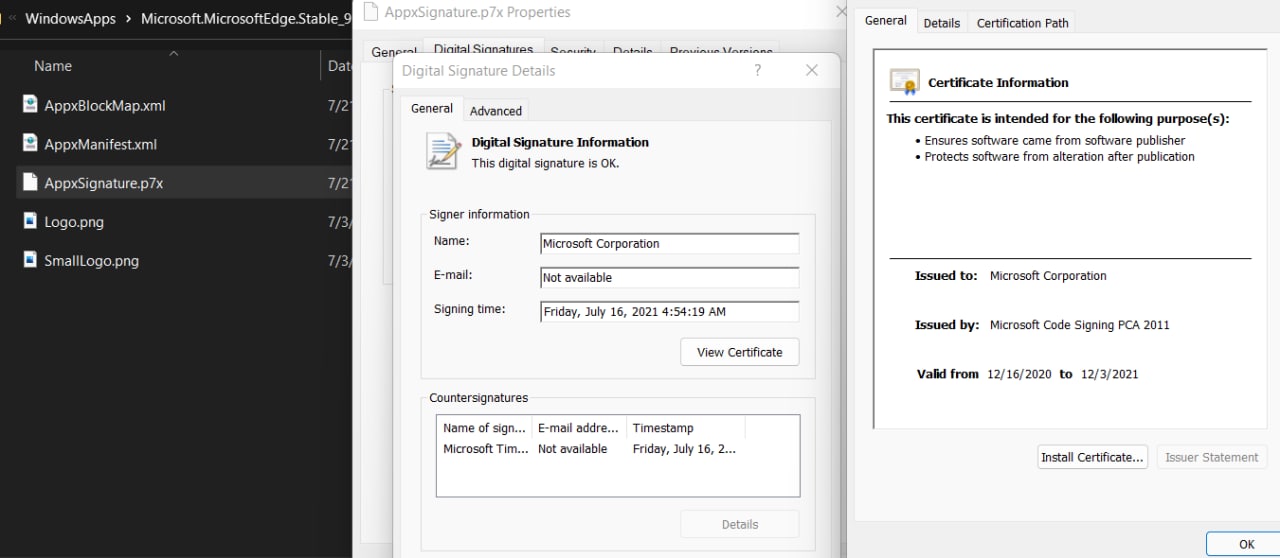Select General tab in the certificate window

tap(885, 20)
